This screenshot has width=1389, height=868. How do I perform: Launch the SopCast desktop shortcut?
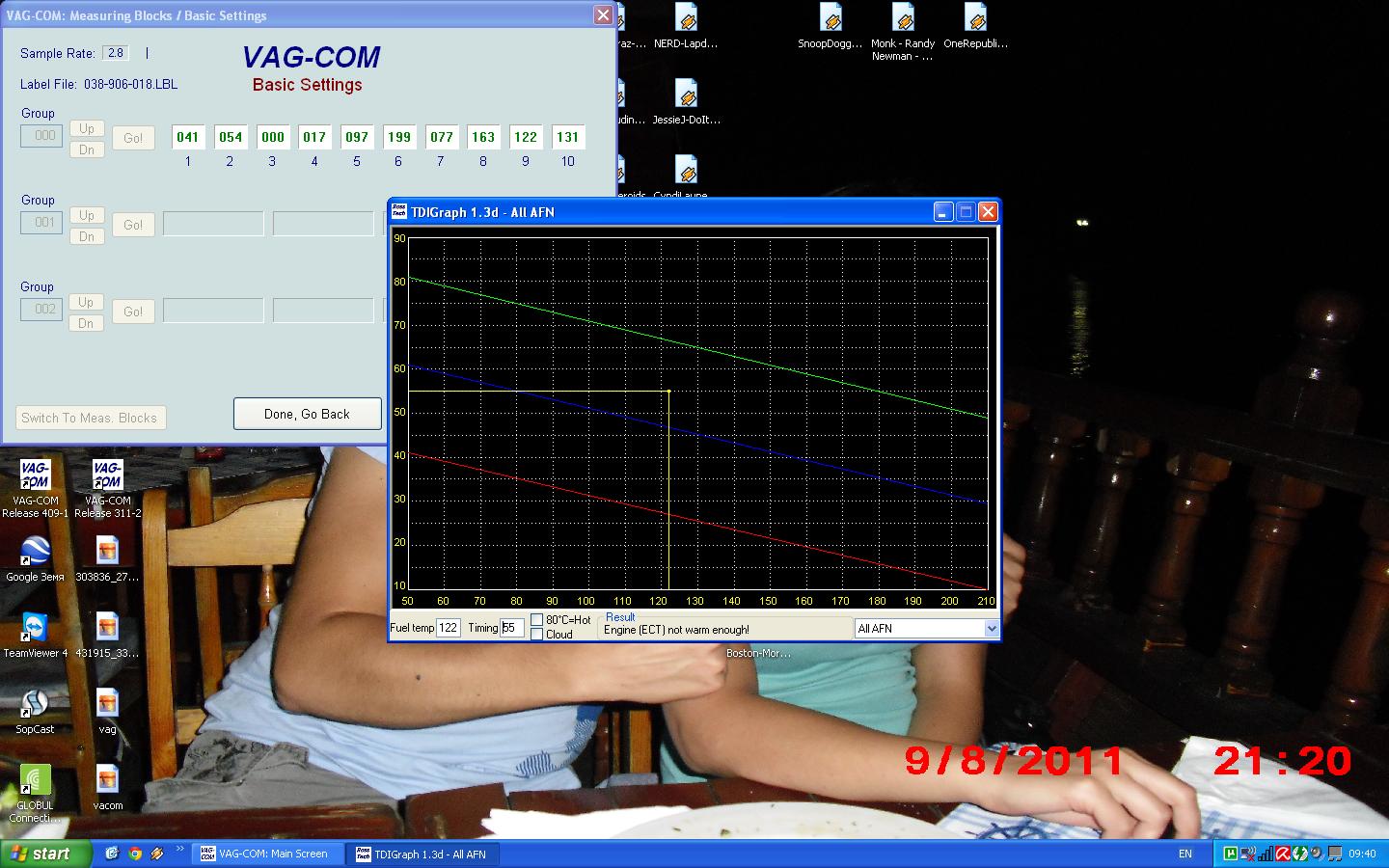(x=35, y=712)
